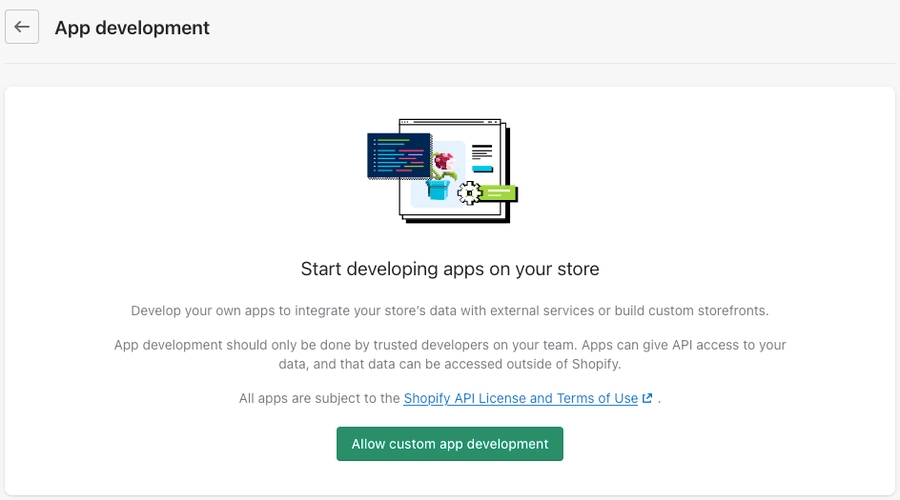Click the external link icon after Terms of Use

tap(648, 398)
